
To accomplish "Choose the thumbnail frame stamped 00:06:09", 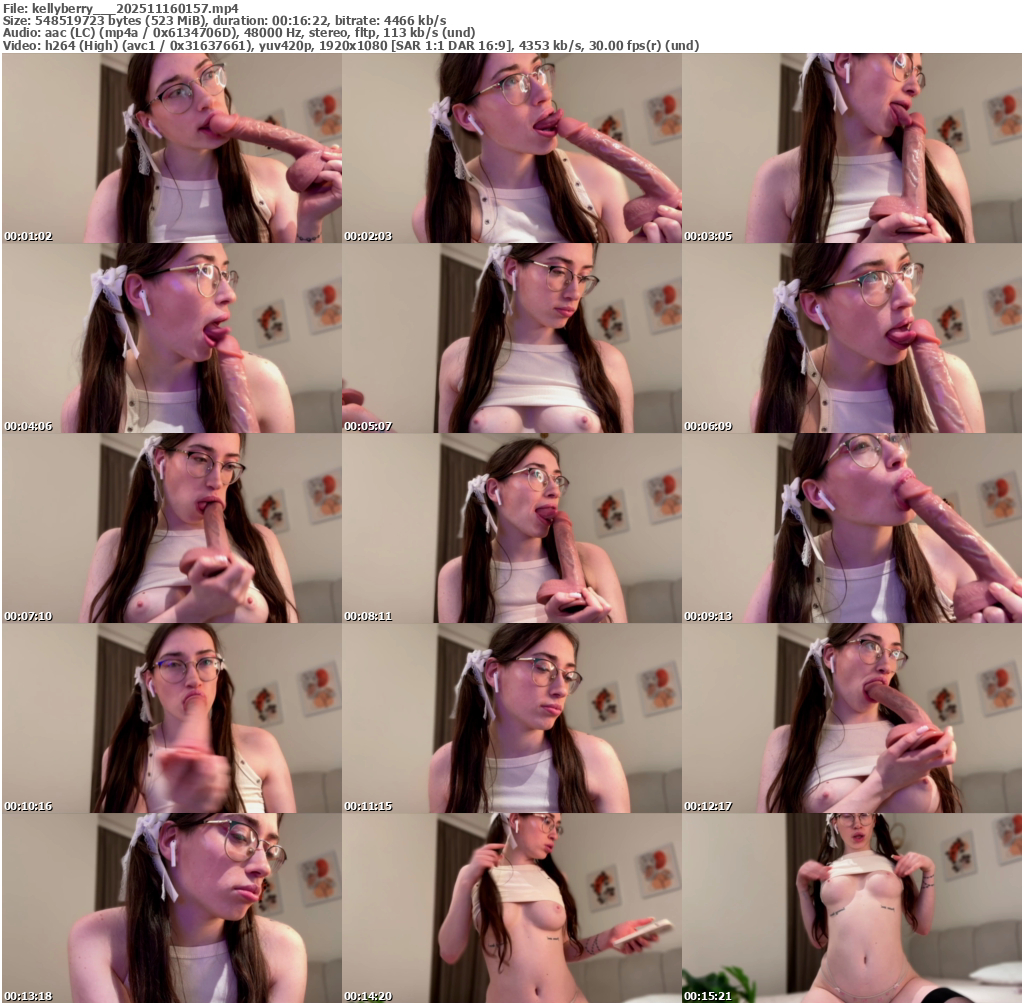I will [852, 338].
